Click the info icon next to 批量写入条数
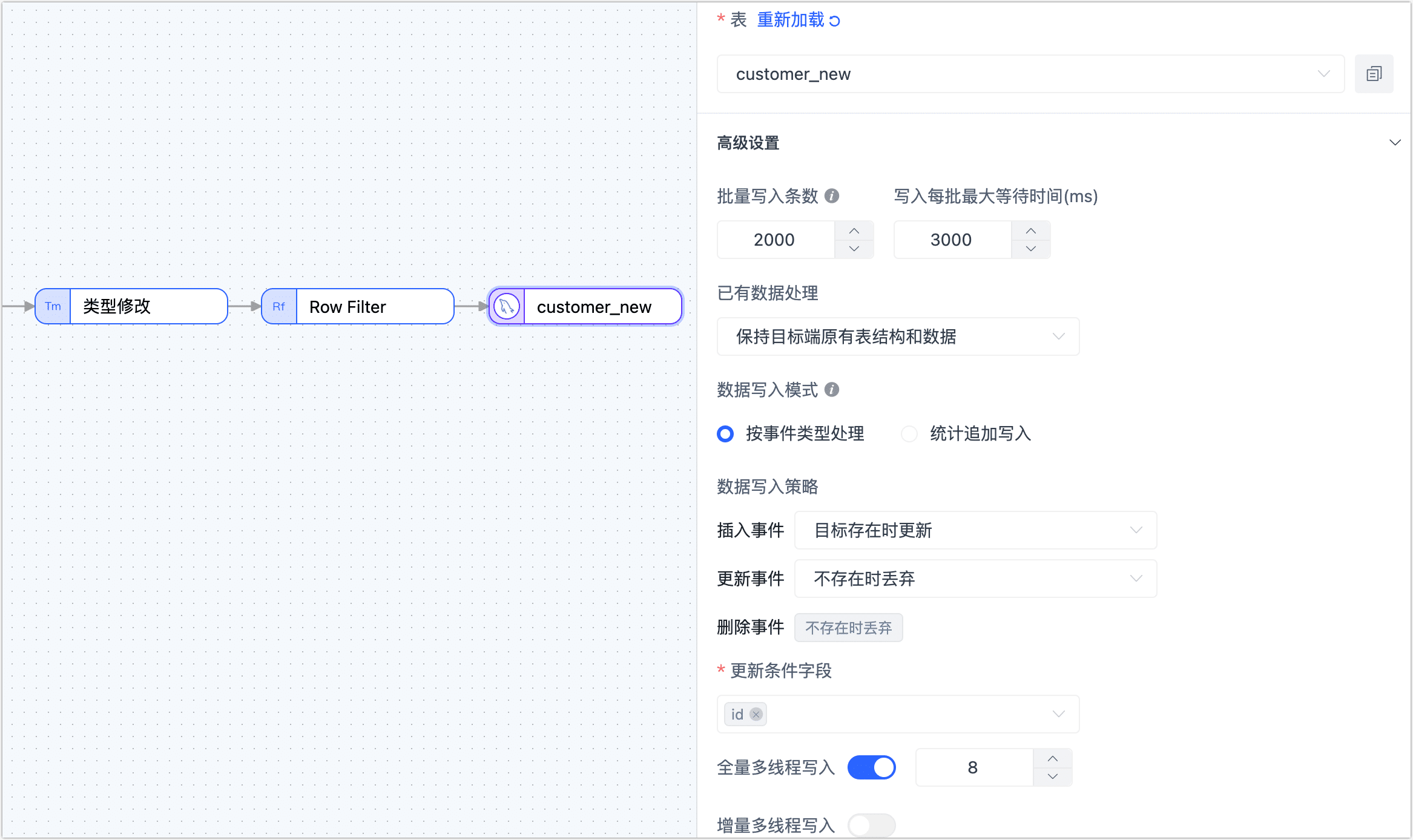 [832, 196]
